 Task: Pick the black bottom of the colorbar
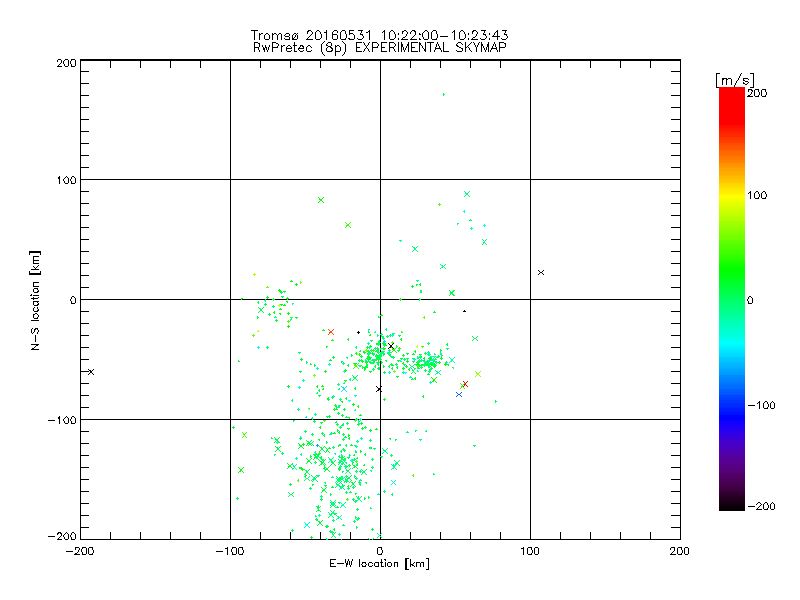coord(732,505)
